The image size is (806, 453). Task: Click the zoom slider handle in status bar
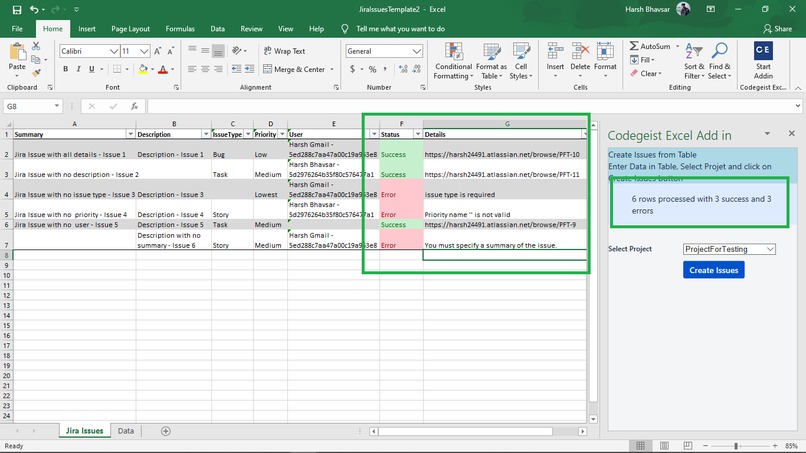pos(736,446)
